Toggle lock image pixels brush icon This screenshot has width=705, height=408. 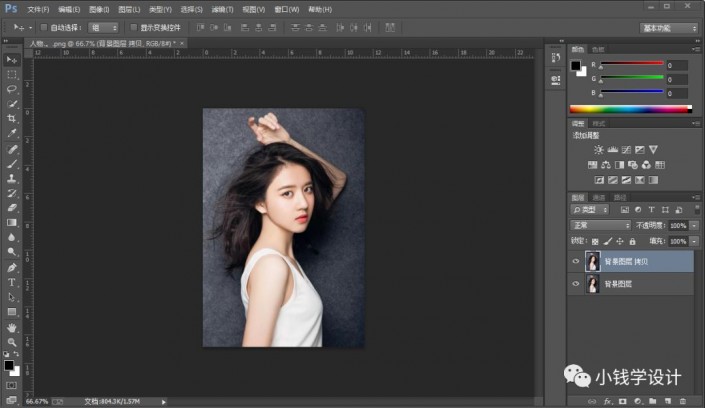[608, 242]
